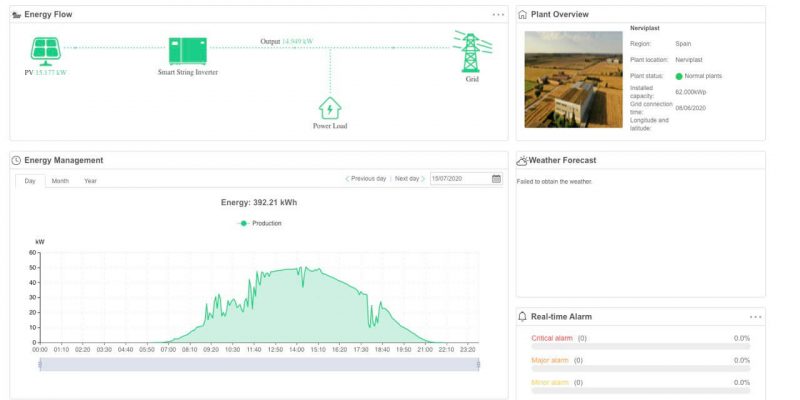Click the Smart String Inverter icon
Image resolution: width=800 pixels, height=400 pixels.
point(188,51)
